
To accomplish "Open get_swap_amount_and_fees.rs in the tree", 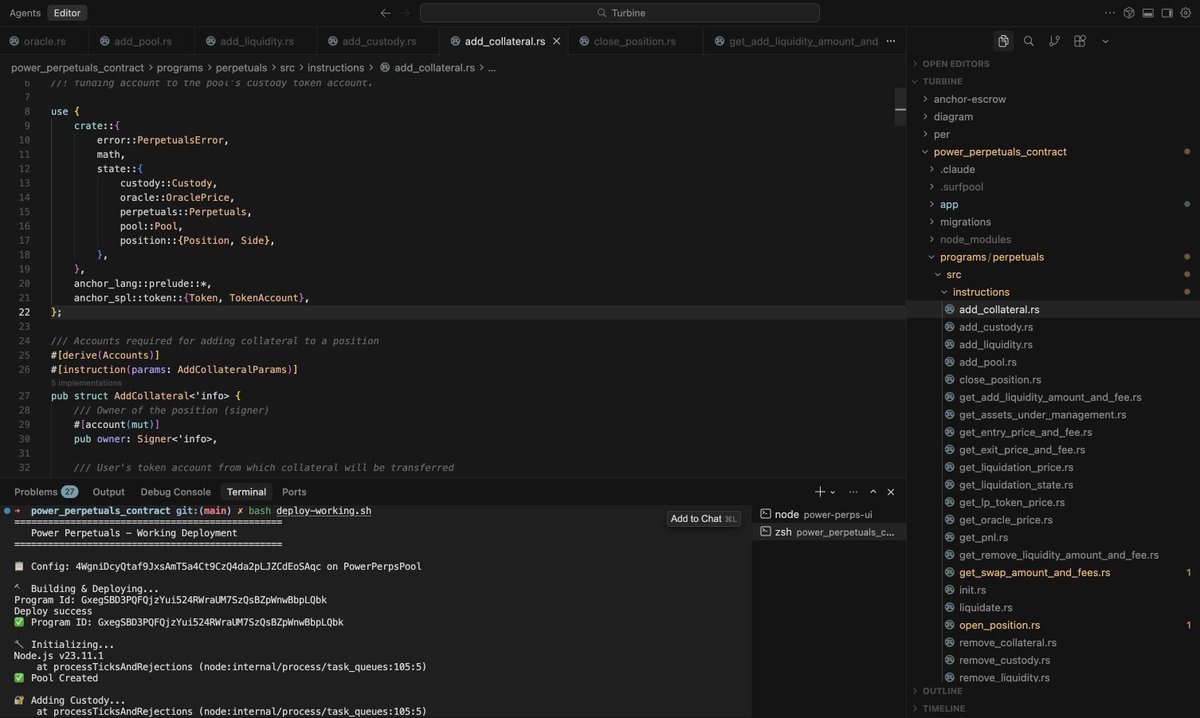I will click(1054, 572).
